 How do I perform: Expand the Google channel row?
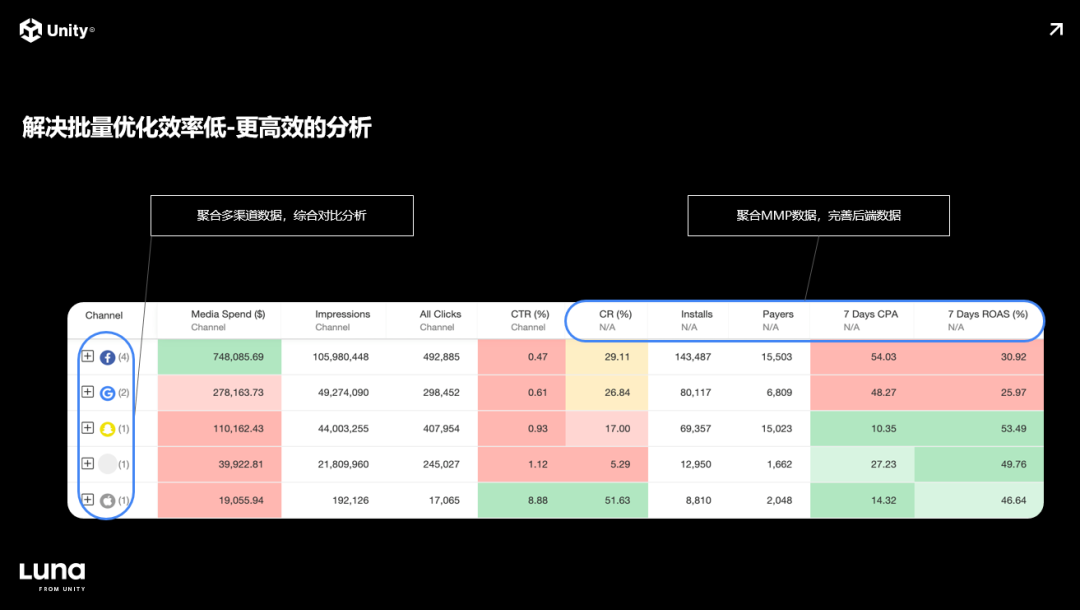pos(87,392)
